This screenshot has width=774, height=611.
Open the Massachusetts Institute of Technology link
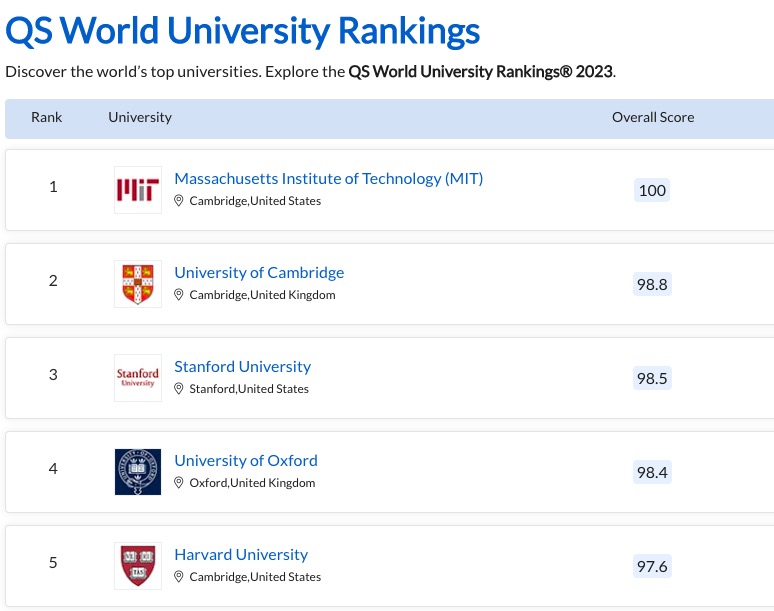pos(328,179)
